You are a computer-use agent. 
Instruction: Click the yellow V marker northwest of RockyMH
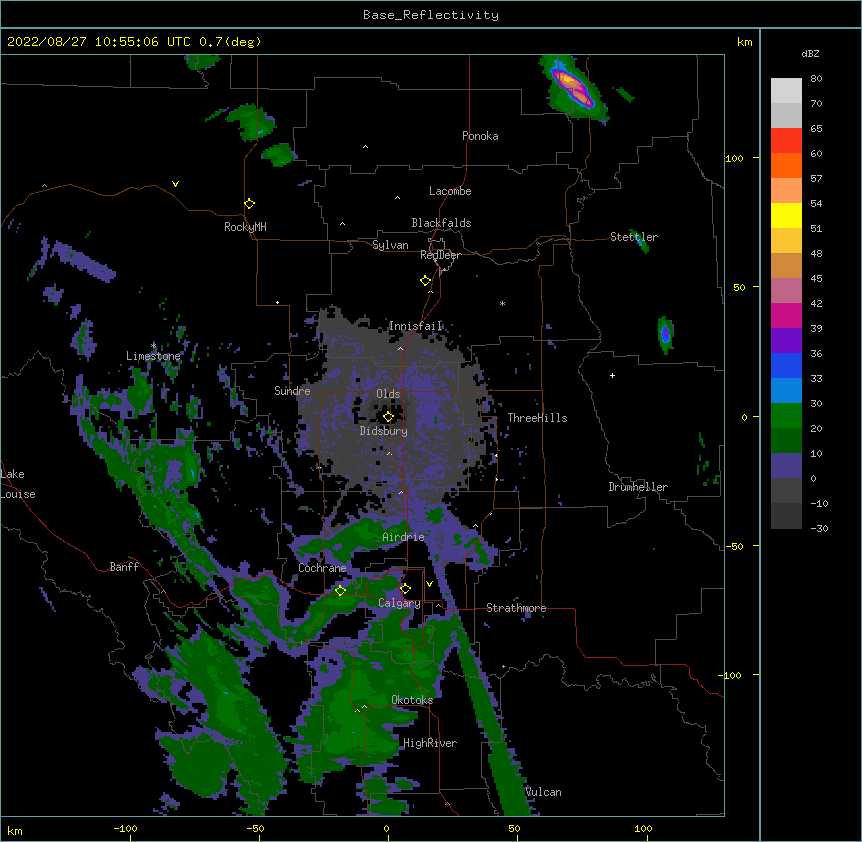pyautogui.click(x=175, y=184)
